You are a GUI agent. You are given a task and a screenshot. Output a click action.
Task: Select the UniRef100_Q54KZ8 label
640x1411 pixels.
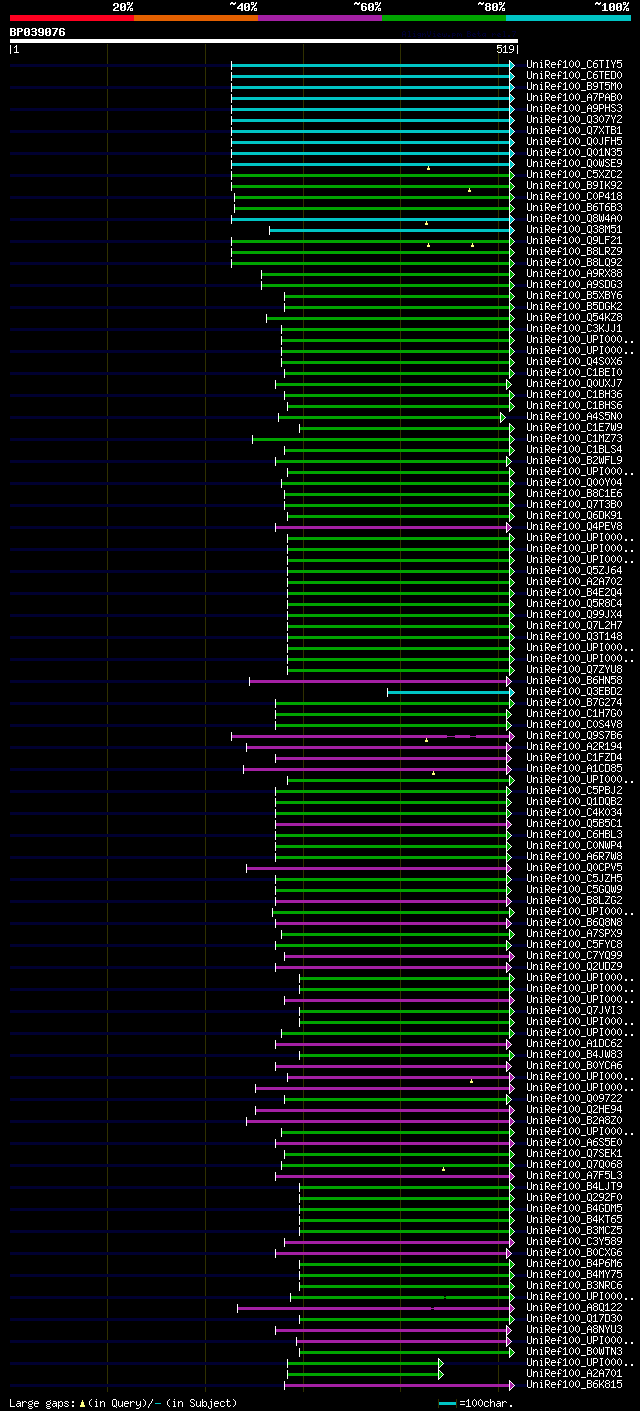[575, 317]
